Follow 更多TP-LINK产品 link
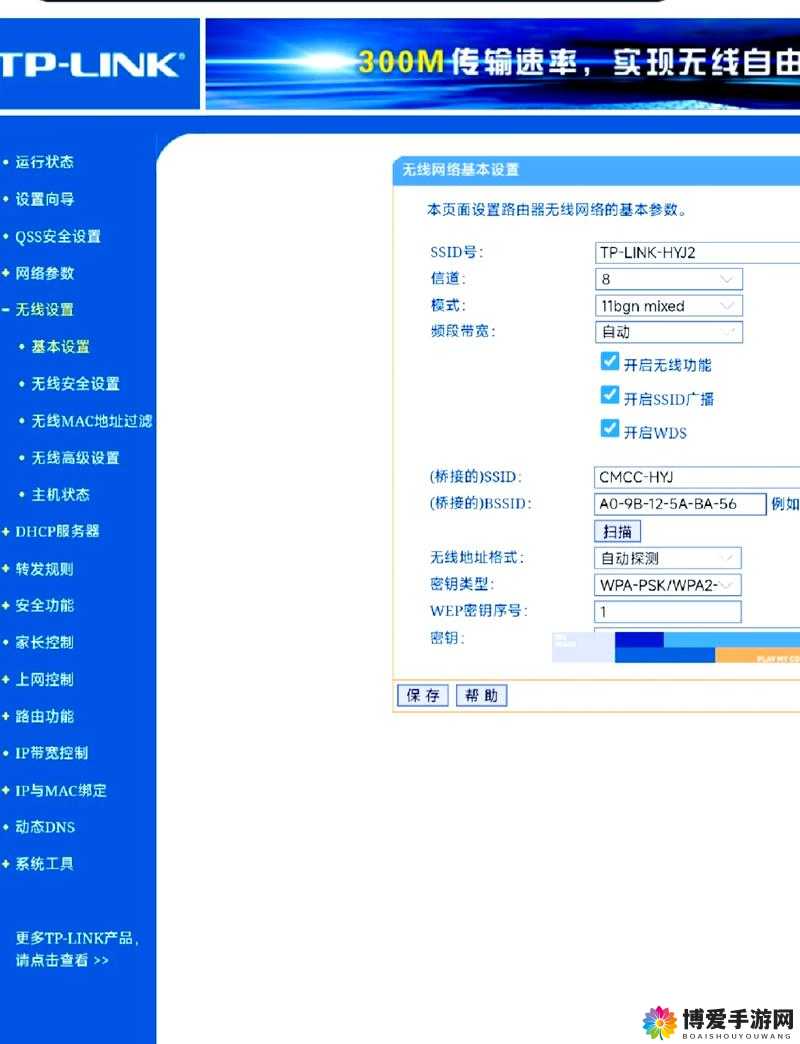 click(77, 949)
